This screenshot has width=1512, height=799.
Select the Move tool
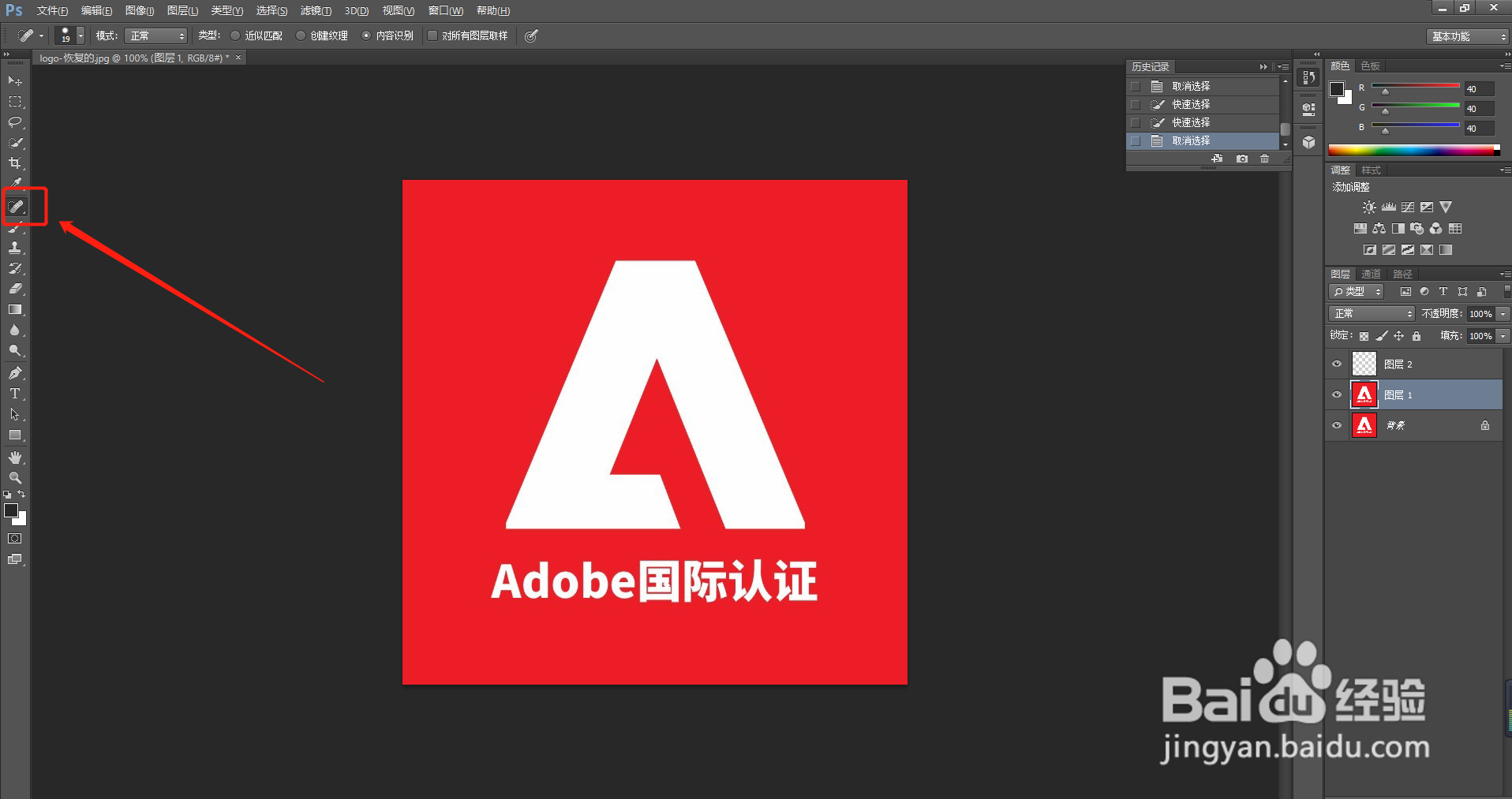(15, 81)
